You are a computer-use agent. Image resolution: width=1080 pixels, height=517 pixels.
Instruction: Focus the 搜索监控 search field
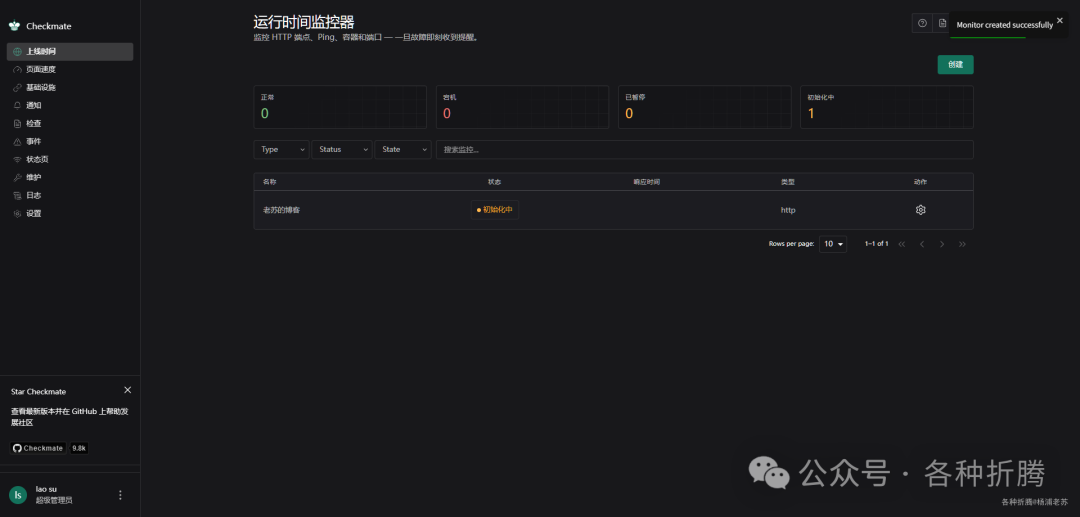coord(705,149)
